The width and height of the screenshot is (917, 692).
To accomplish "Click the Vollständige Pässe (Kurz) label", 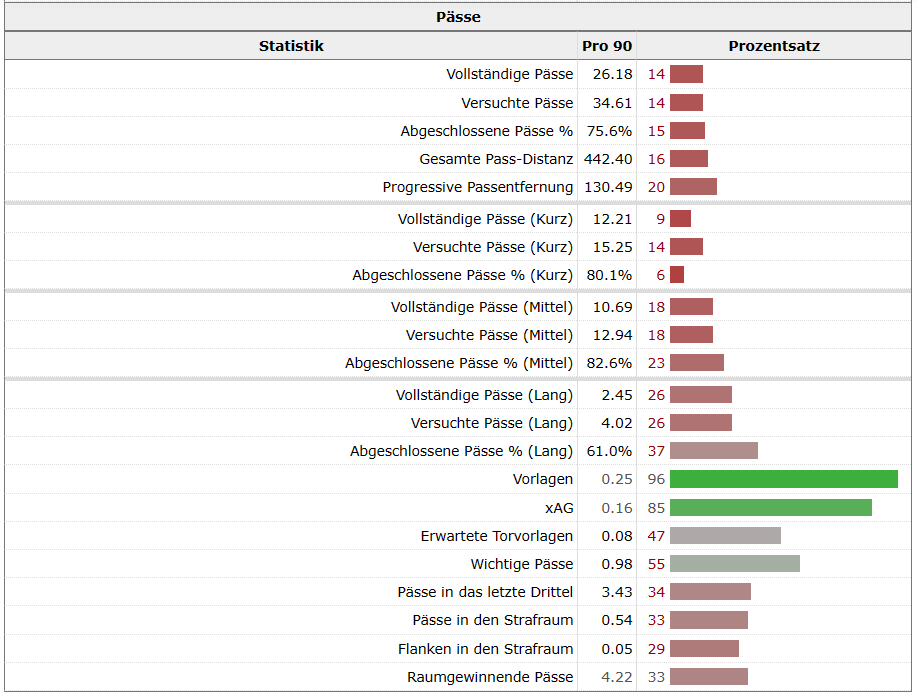I will tap(485, 219).
